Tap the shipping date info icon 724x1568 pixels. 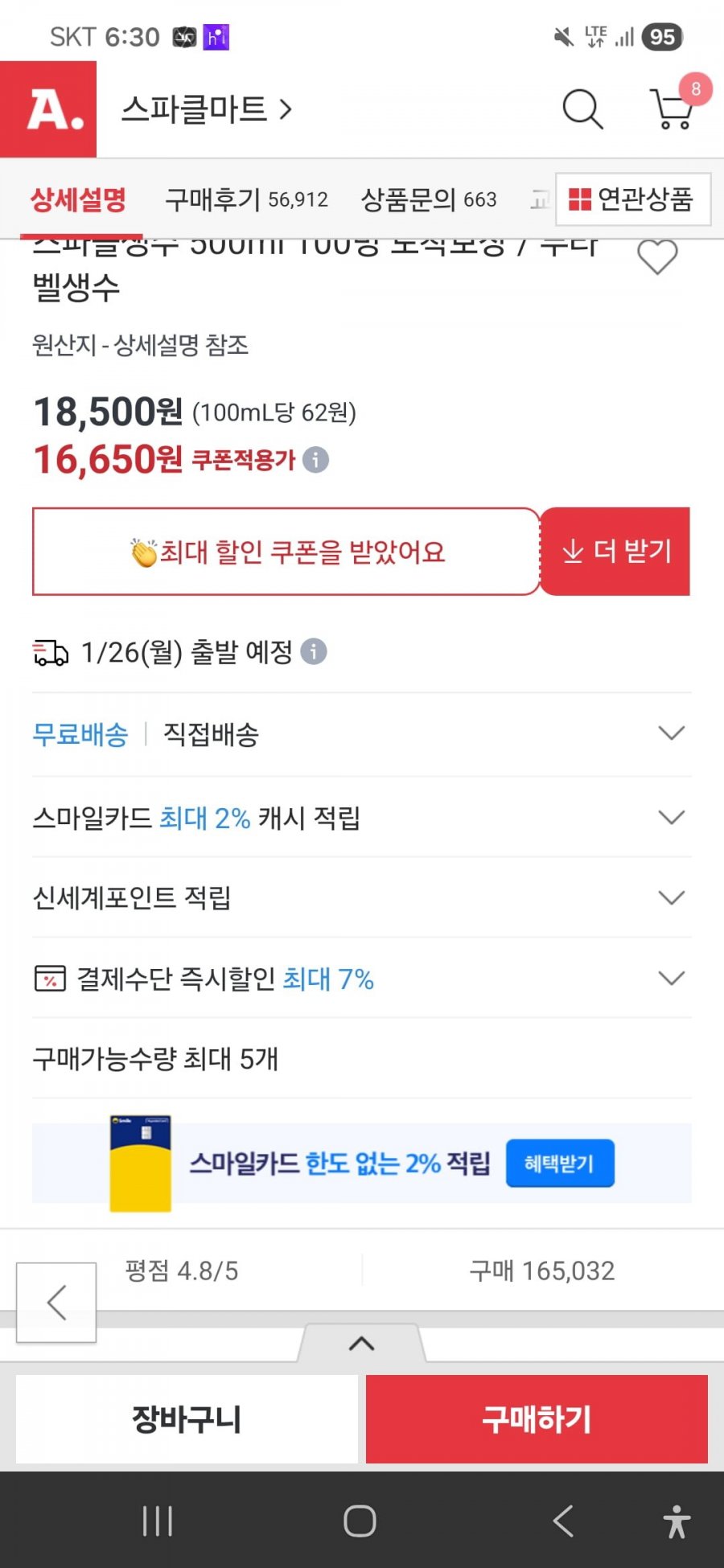(314, 651)
